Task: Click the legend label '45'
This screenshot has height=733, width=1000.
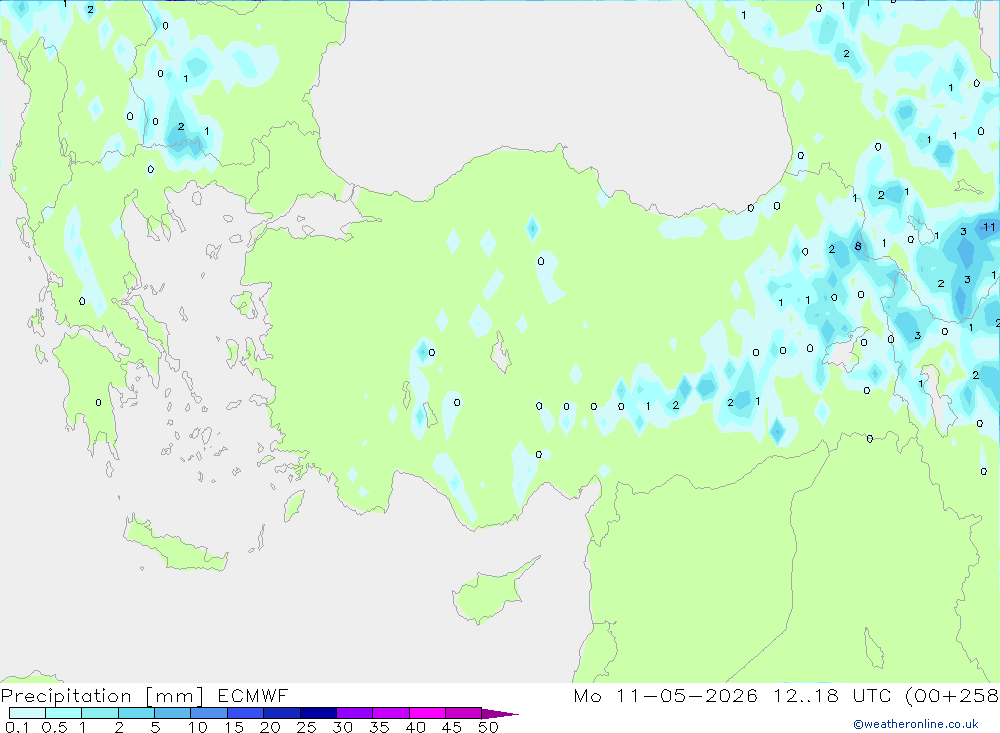Action: [x=452, y=727]
